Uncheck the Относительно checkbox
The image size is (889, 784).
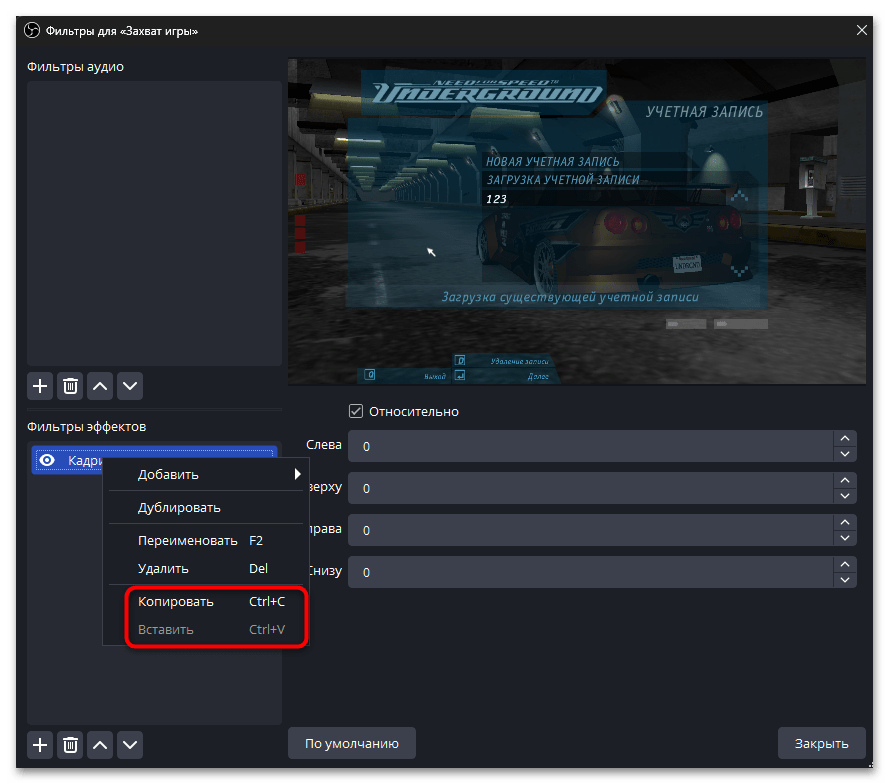tap(355, 411)
